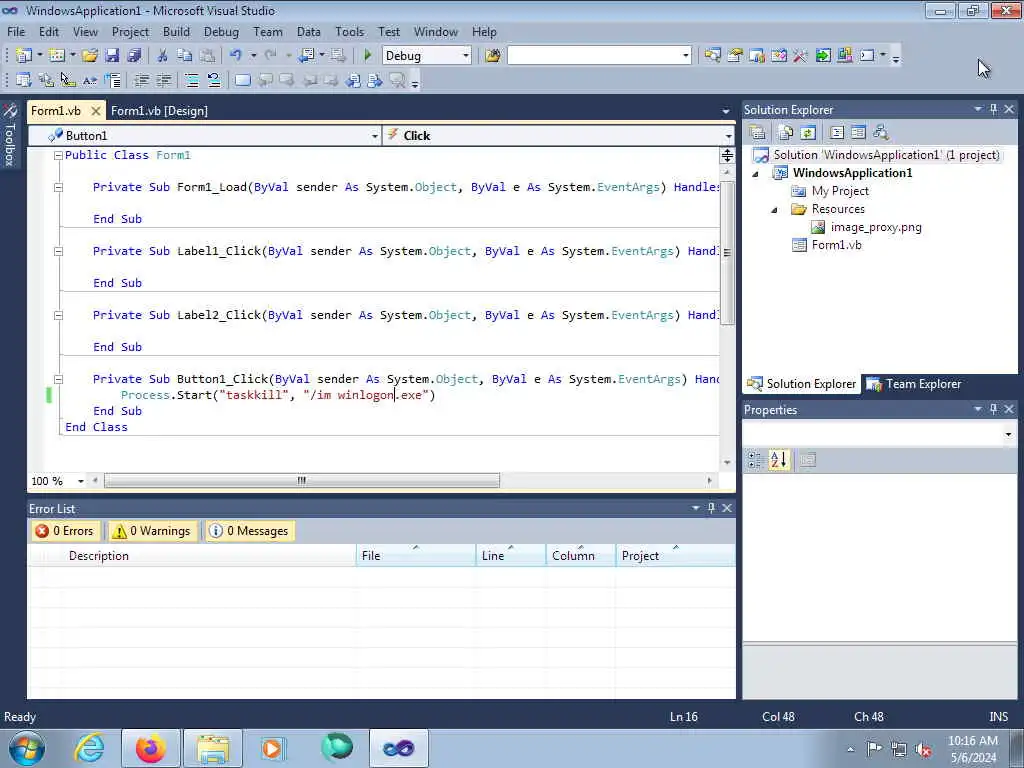Image resolution: width=1024 pixels, height=768 pixels.
Task: Click the vertical scrollbar of the code editor
Action: [727, 252]
